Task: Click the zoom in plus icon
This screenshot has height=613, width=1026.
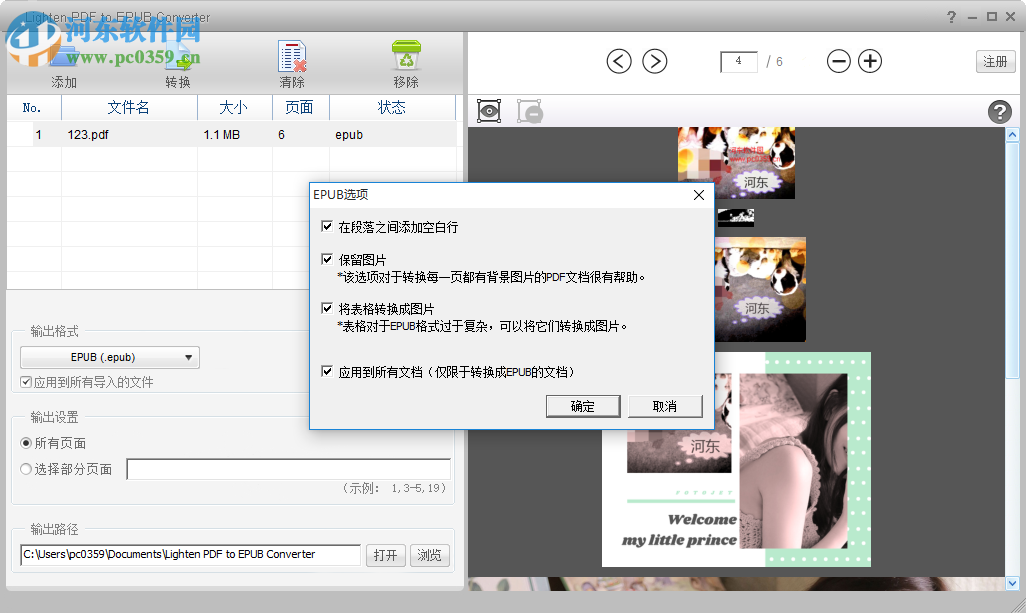Action: pyautogui.click(x=869, y=61)
